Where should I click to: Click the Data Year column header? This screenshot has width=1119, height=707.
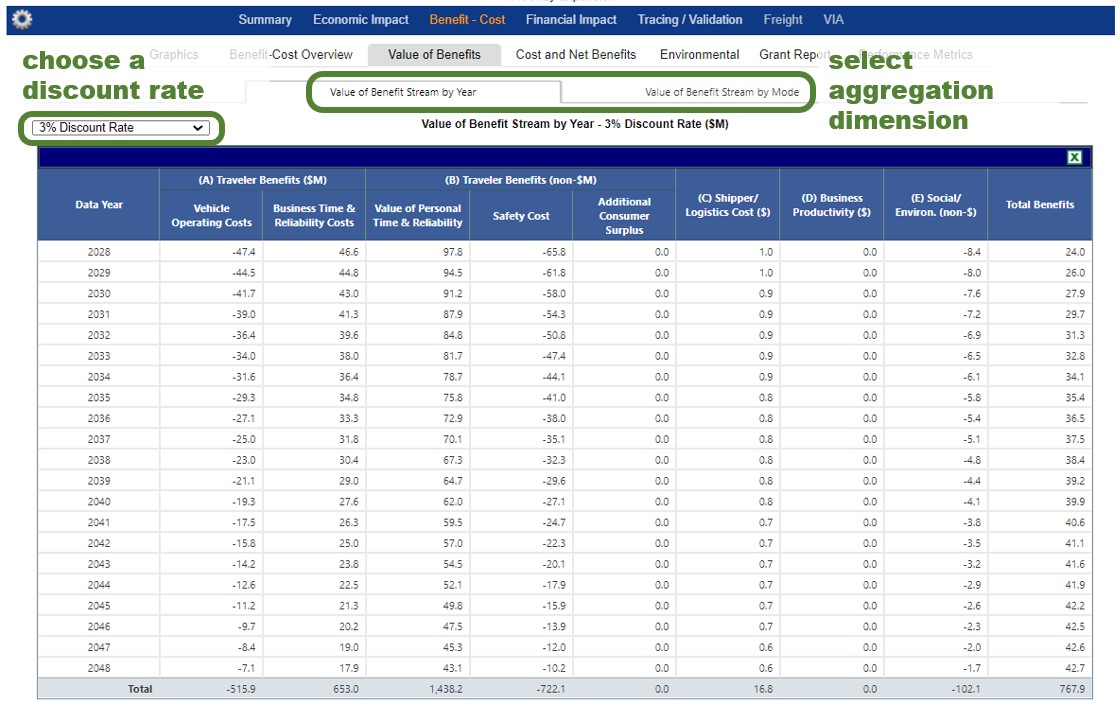(x=99, y=205)
